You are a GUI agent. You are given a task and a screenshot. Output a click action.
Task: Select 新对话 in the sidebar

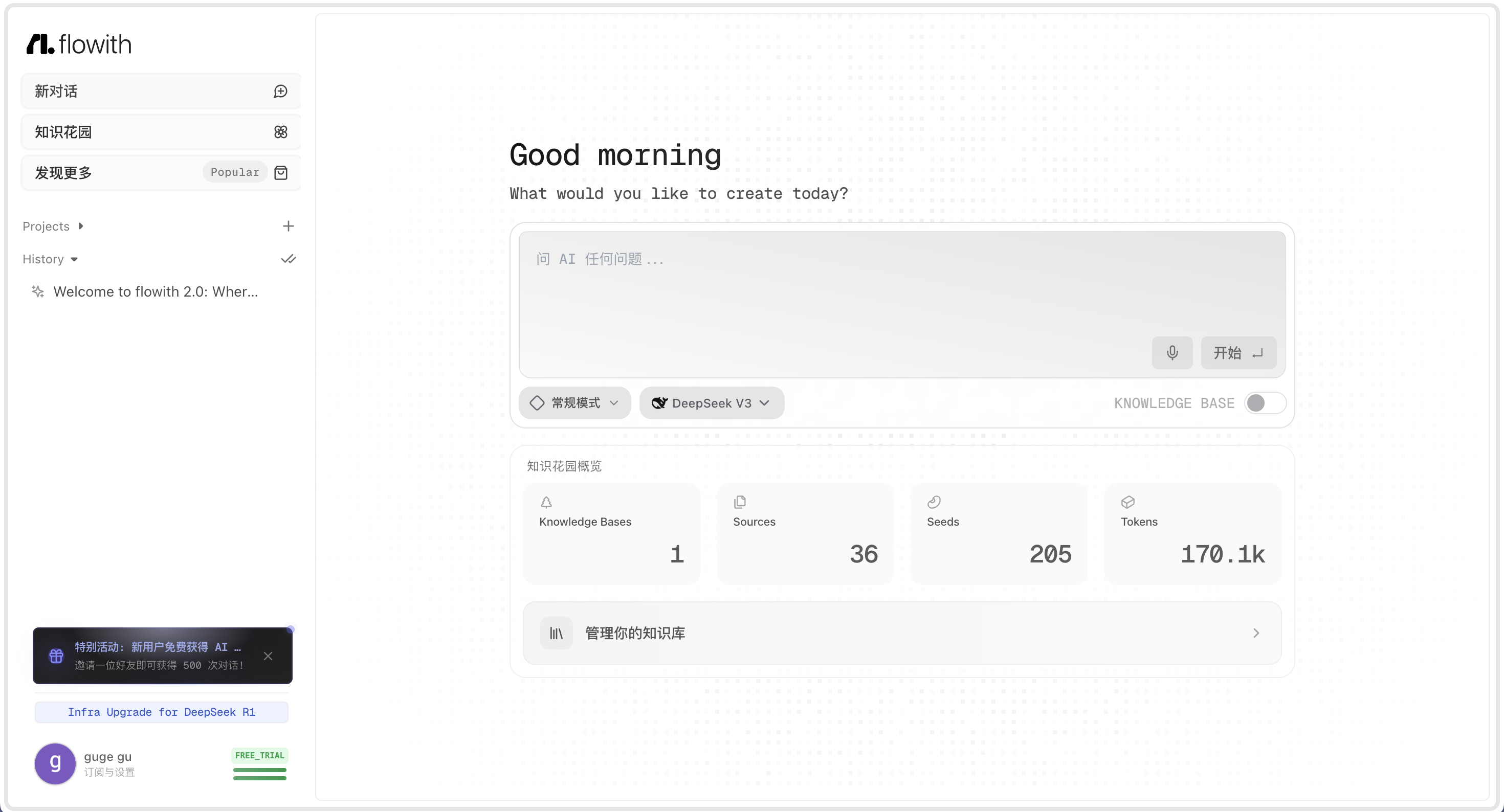(x=161, y=91)
